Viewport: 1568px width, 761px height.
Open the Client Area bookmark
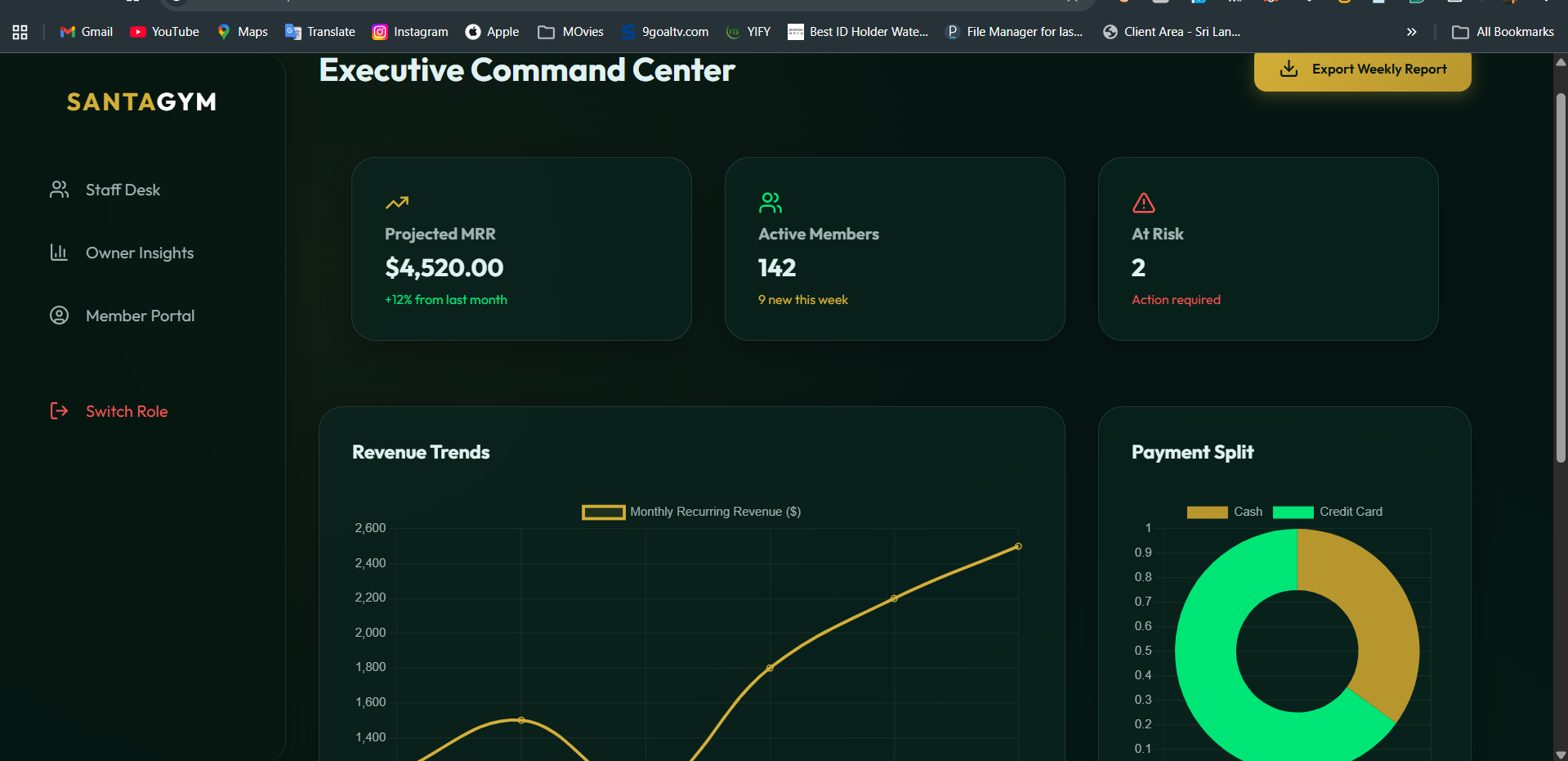(x=1172, y=32)
